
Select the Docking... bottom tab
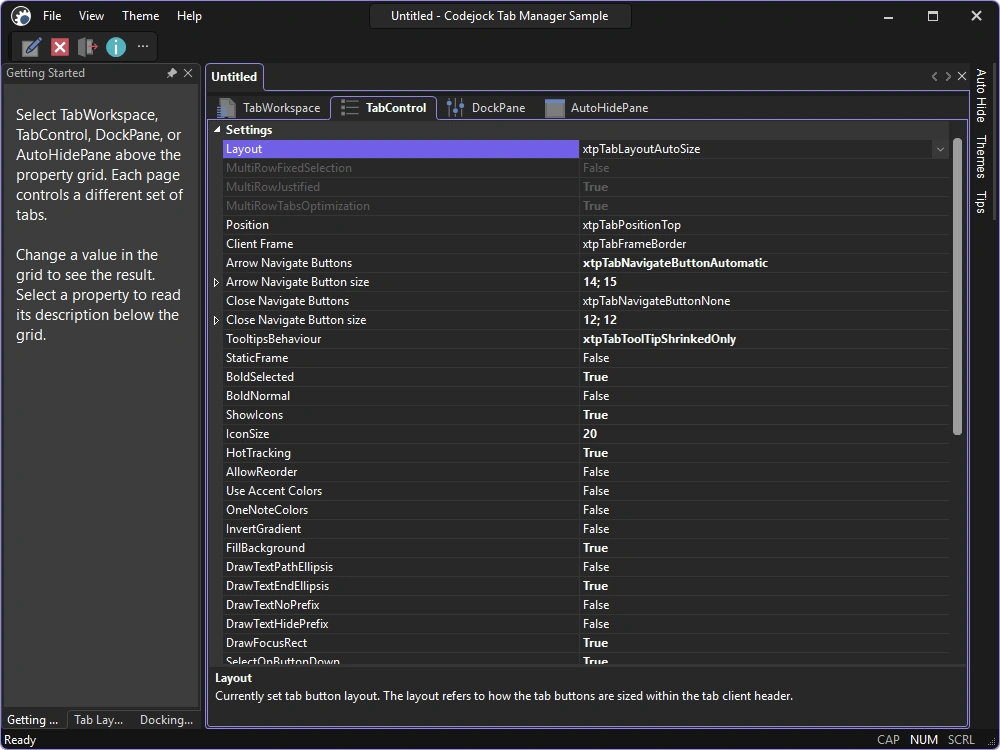point(166,719)
